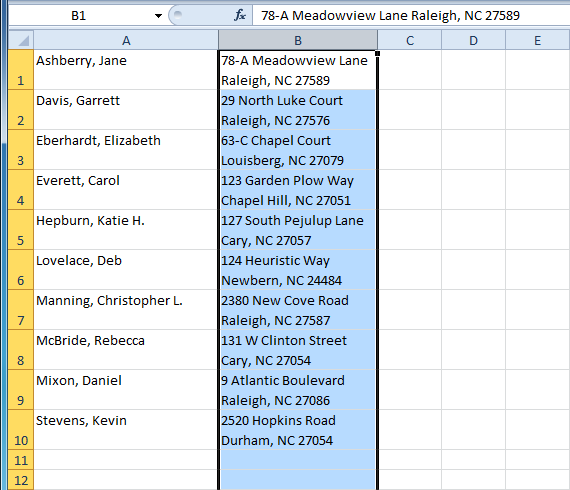This screenshot has height=490, width=570.
Task: Select row 5 header
Action: [21, 230]
